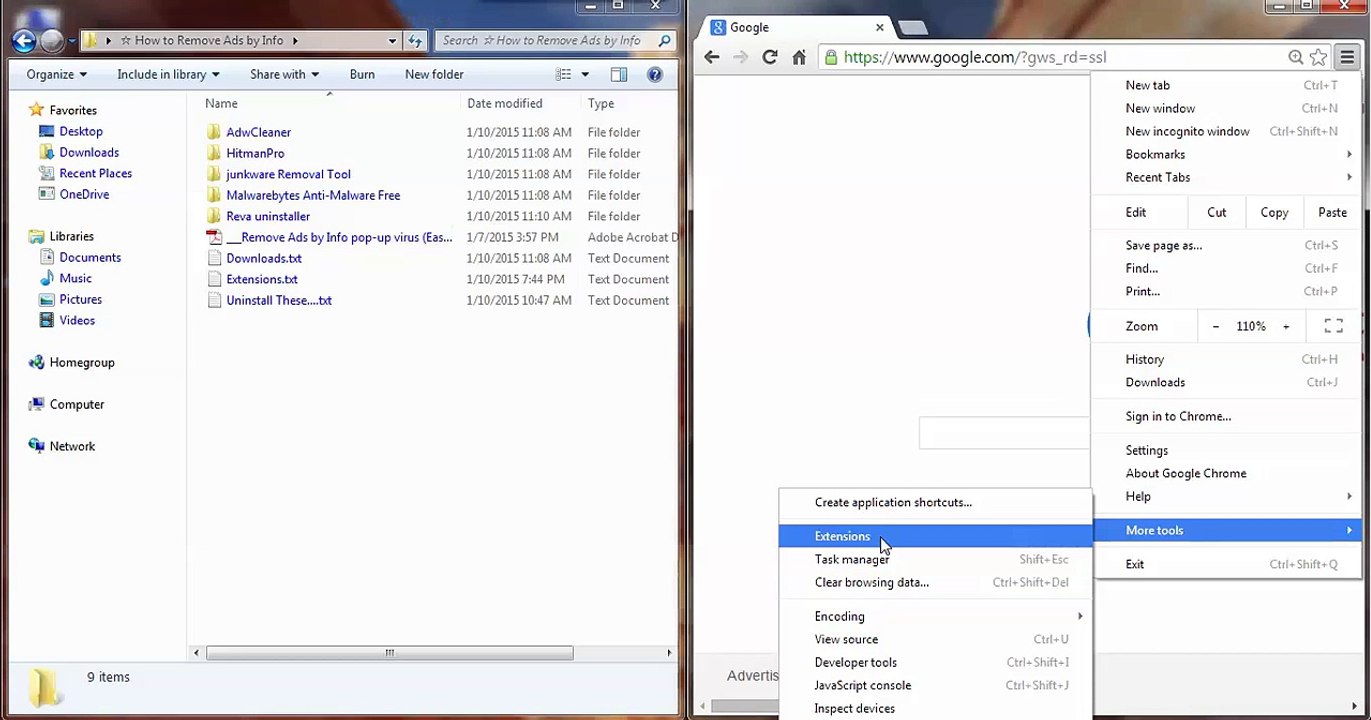Image resolution: width=1371 pixels, height=720 pixels.
Task: Toggle Explorer's preview pane icon
Action: point(619,74)
